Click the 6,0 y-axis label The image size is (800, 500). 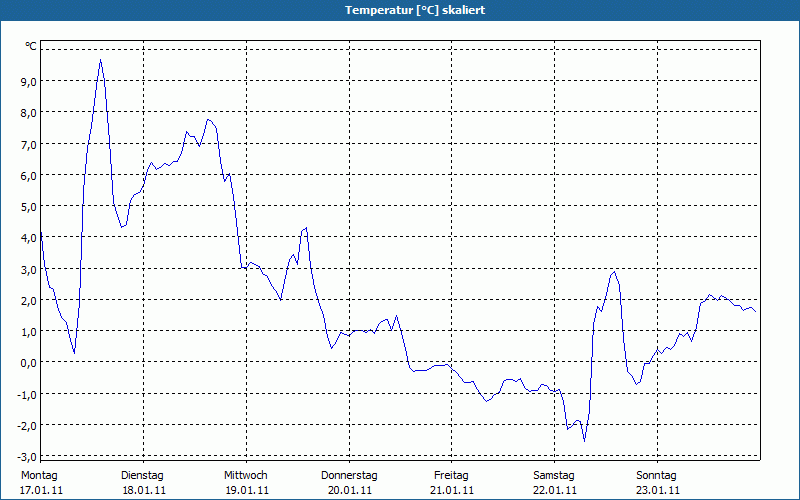[29, 176]
